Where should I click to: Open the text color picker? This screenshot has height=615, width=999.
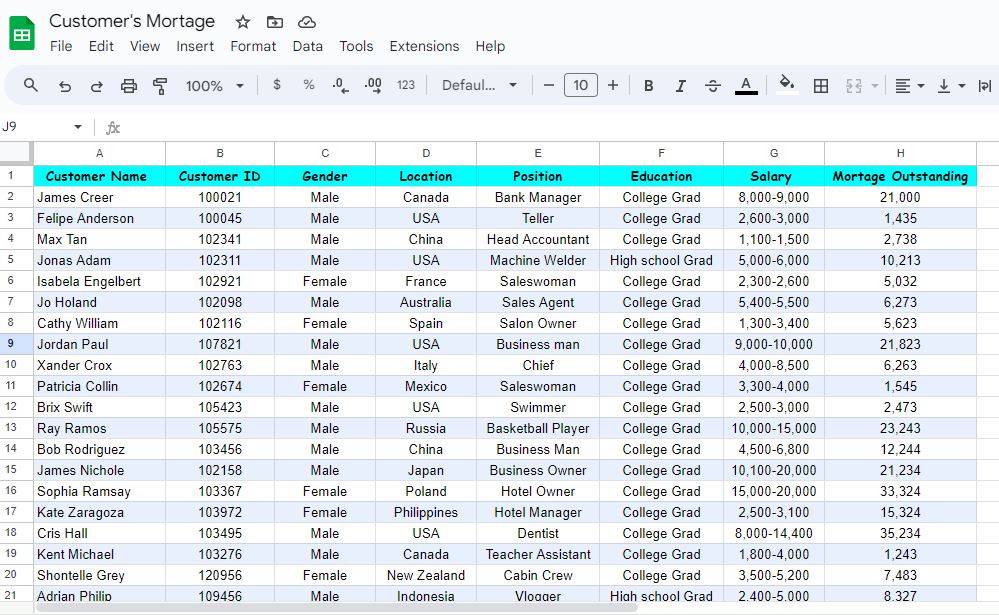746,85
